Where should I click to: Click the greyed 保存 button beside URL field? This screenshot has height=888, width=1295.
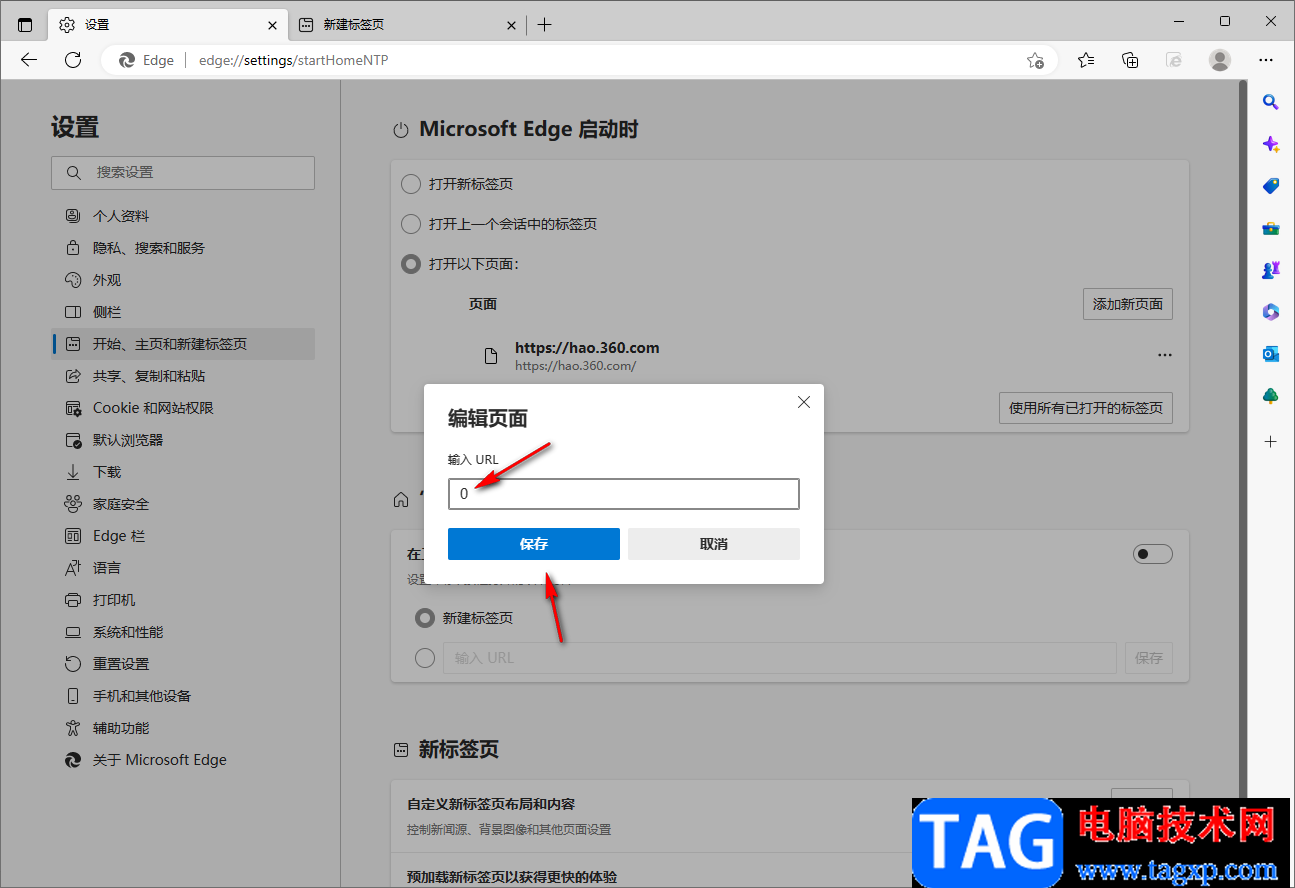pyautogui.click(x=1149, y=658)
